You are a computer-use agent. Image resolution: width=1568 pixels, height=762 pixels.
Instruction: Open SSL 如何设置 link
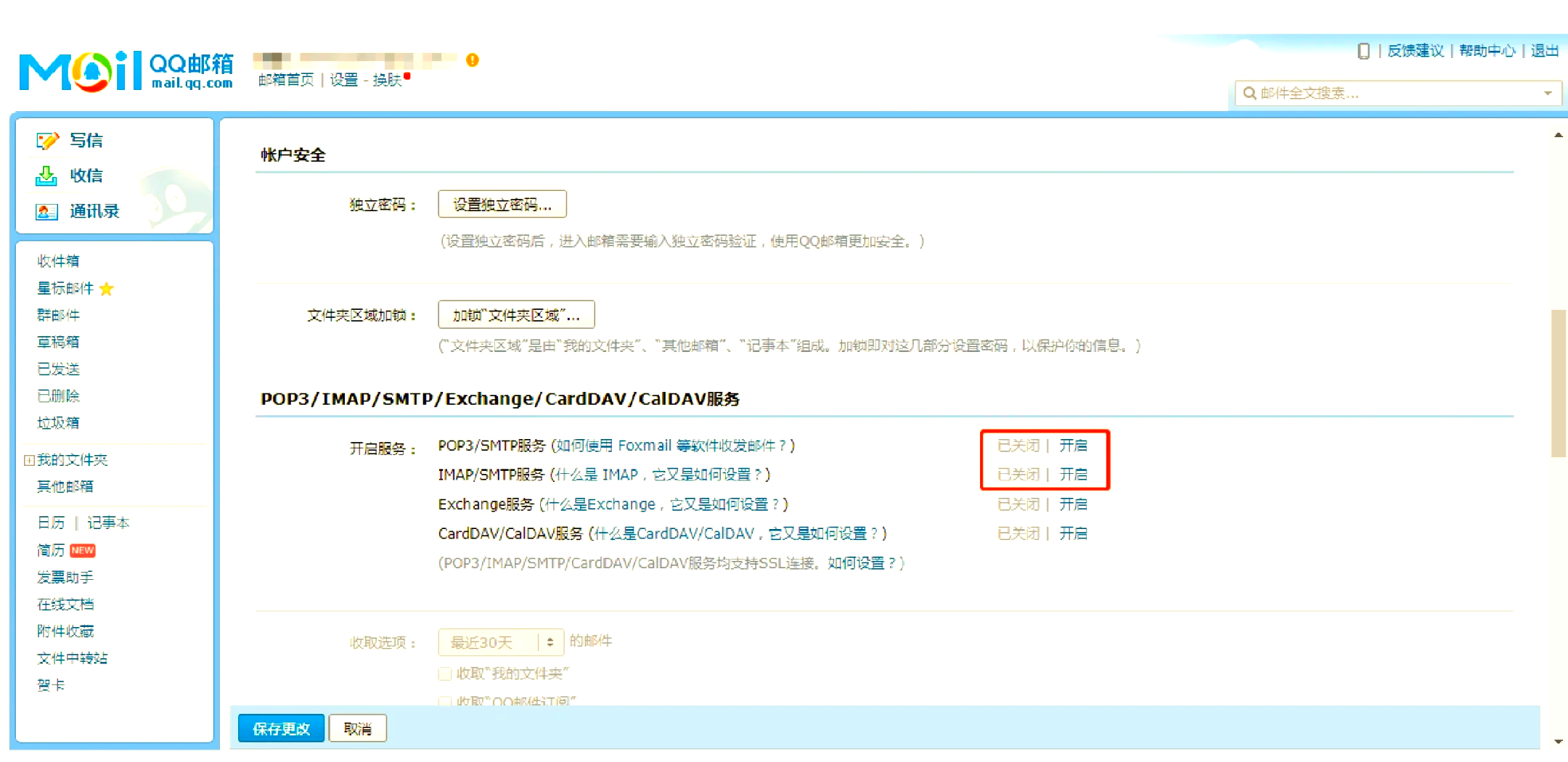tap(862, 563)
